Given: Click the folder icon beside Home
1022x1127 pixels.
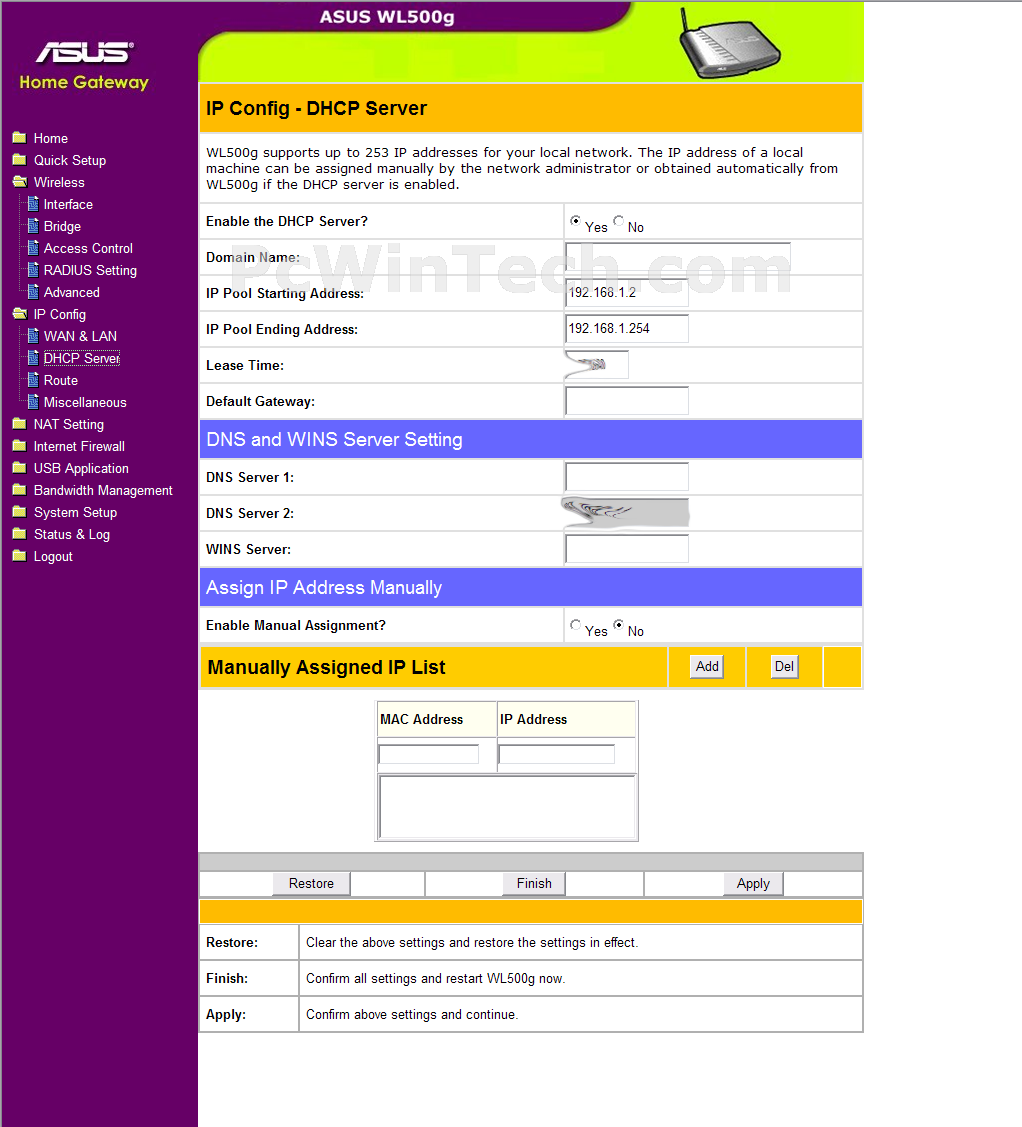Looking at the screenshot, I should click(x=19, y=138).
